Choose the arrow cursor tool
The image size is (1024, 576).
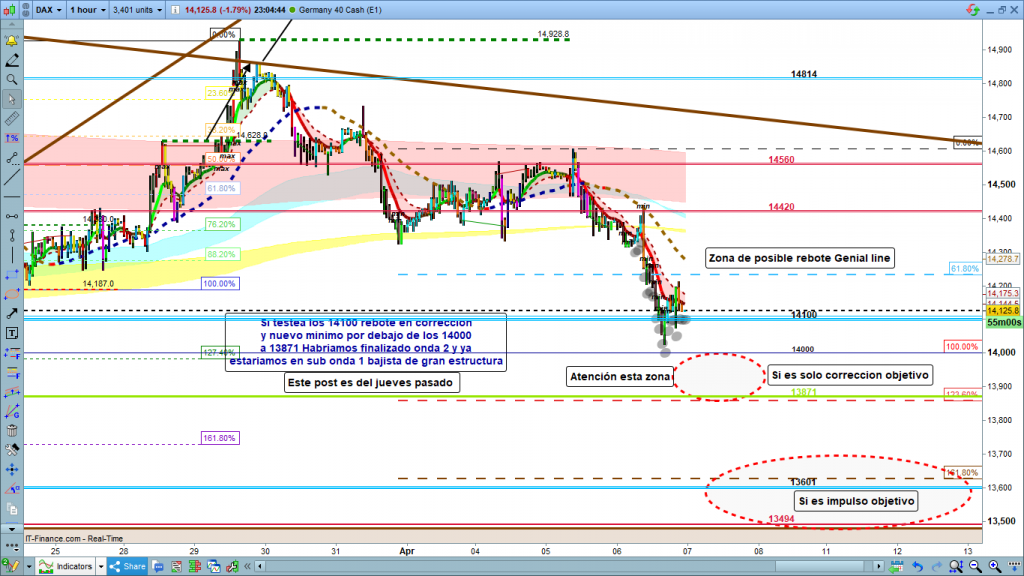11,99
